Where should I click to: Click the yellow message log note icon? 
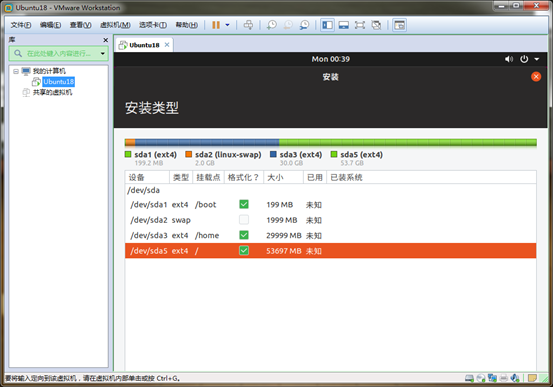(532, 378)
